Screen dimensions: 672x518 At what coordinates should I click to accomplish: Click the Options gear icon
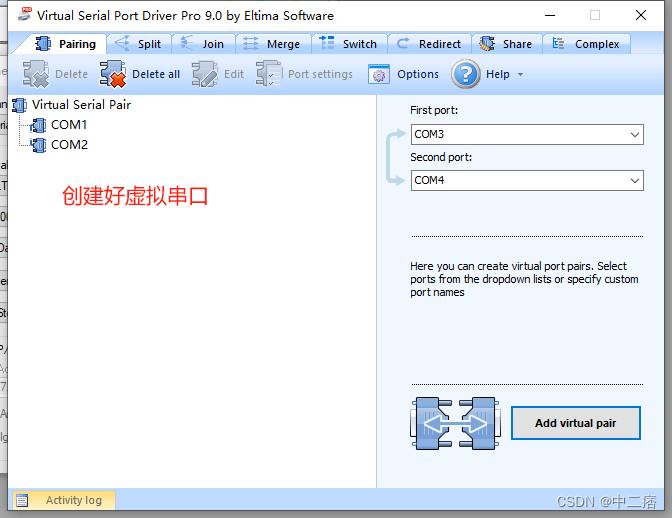379,75
